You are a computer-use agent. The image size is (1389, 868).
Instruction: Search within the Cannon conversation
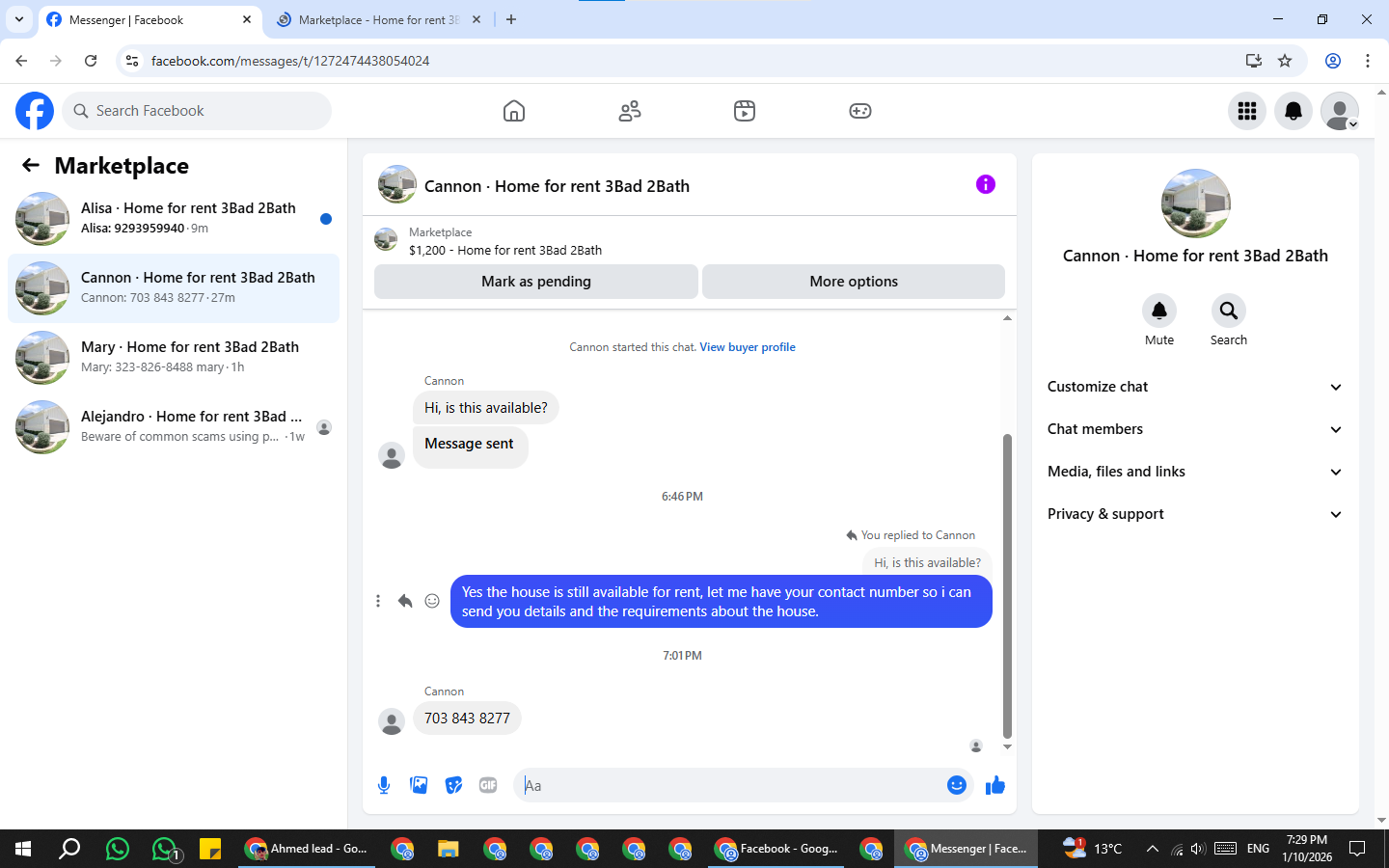pos(1229,311)
